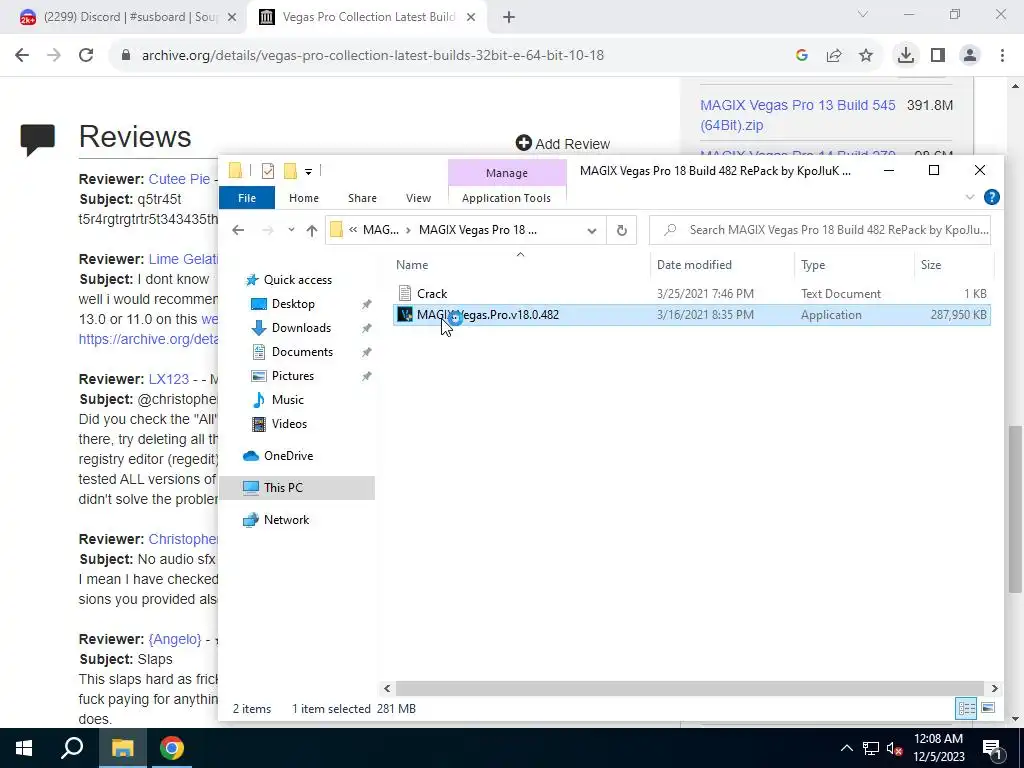This screenshot has width=1024, height=768.
Task: Open Chrome three-dot menu
Action: (1002, 56)
